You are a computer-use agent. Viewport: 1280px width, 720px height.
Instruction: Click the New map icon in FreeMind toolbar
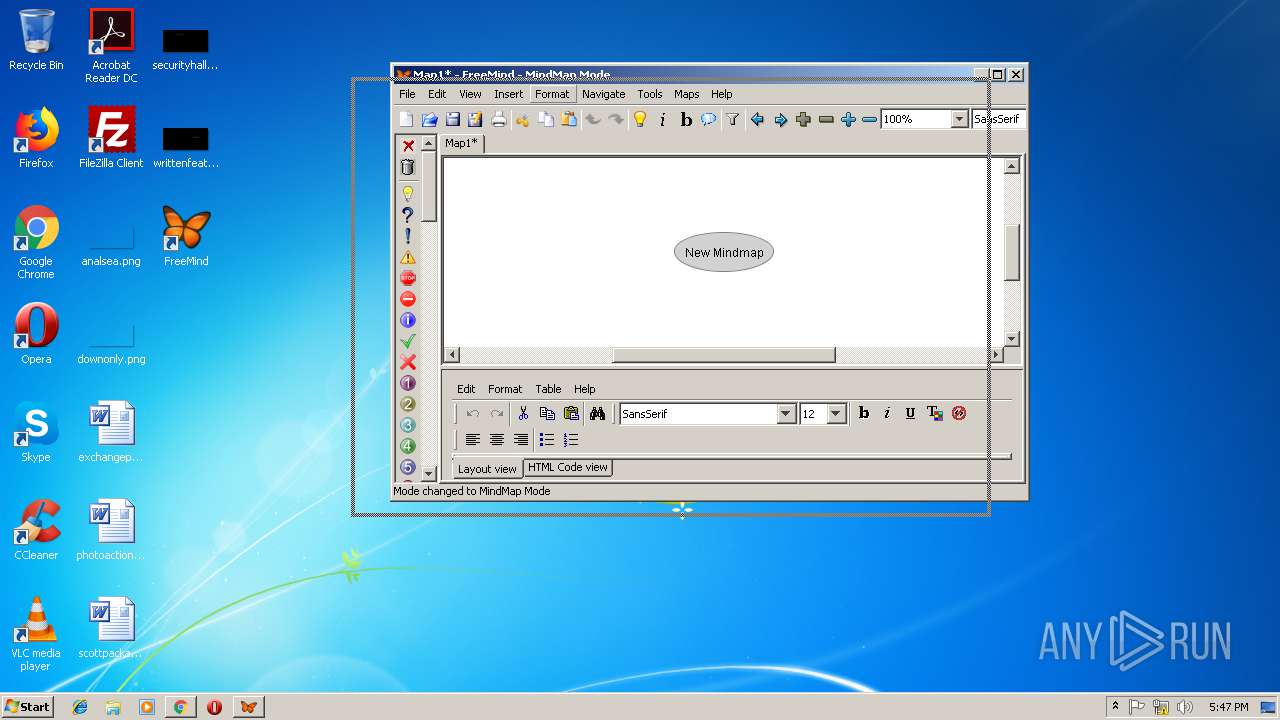tap(406, 119)
